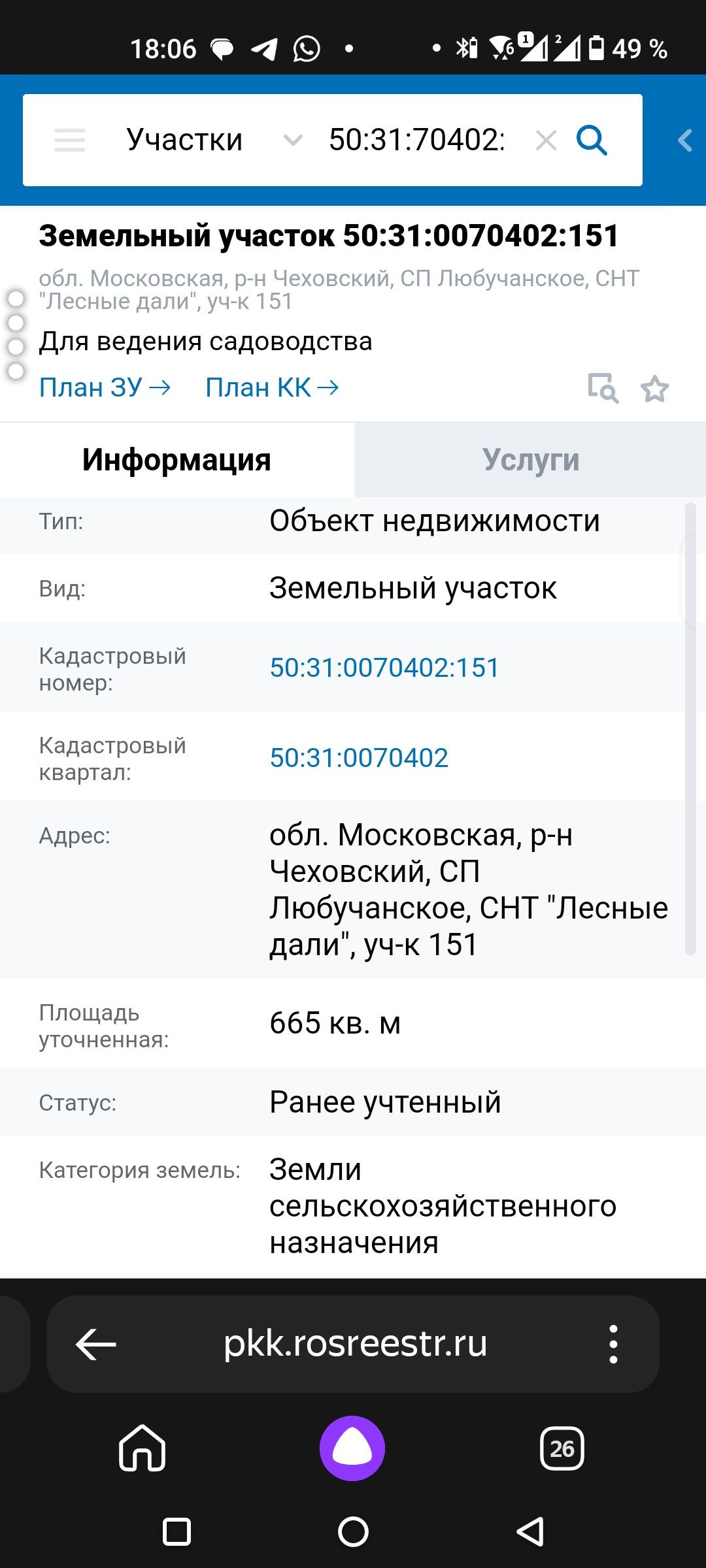Image resolution: width=706 pixels, height=1568 pixels.
Task: Open cadastral number 50:31:0070402:151 link
Action: [384, 668]
